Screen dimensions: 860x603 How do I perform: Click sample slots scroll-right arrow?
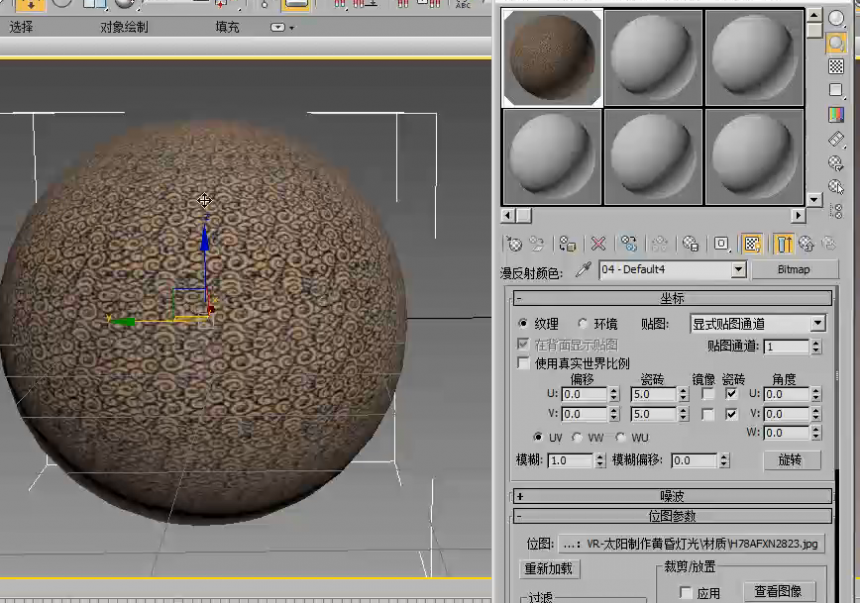point(799,216)
